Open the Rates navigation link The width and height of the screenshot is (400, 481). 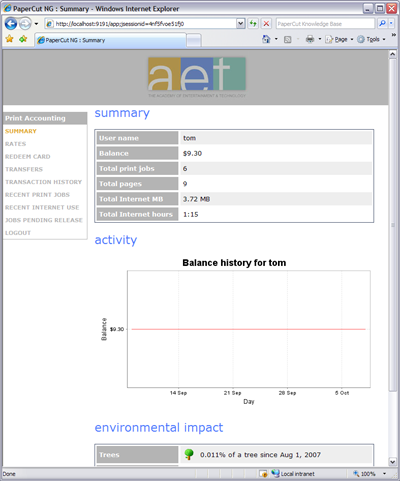[x=15, y=144]
